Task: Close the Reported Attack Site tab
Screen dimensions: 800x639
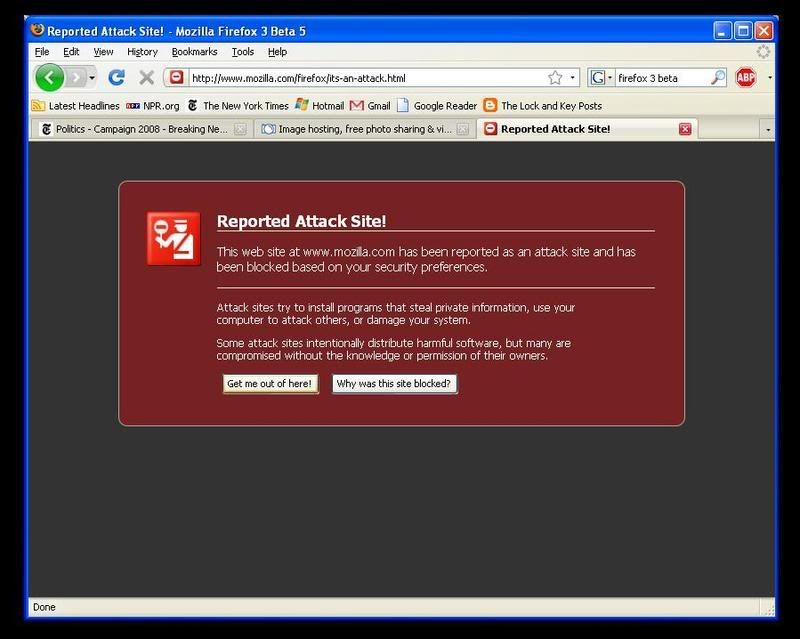Action: (685, 129)
